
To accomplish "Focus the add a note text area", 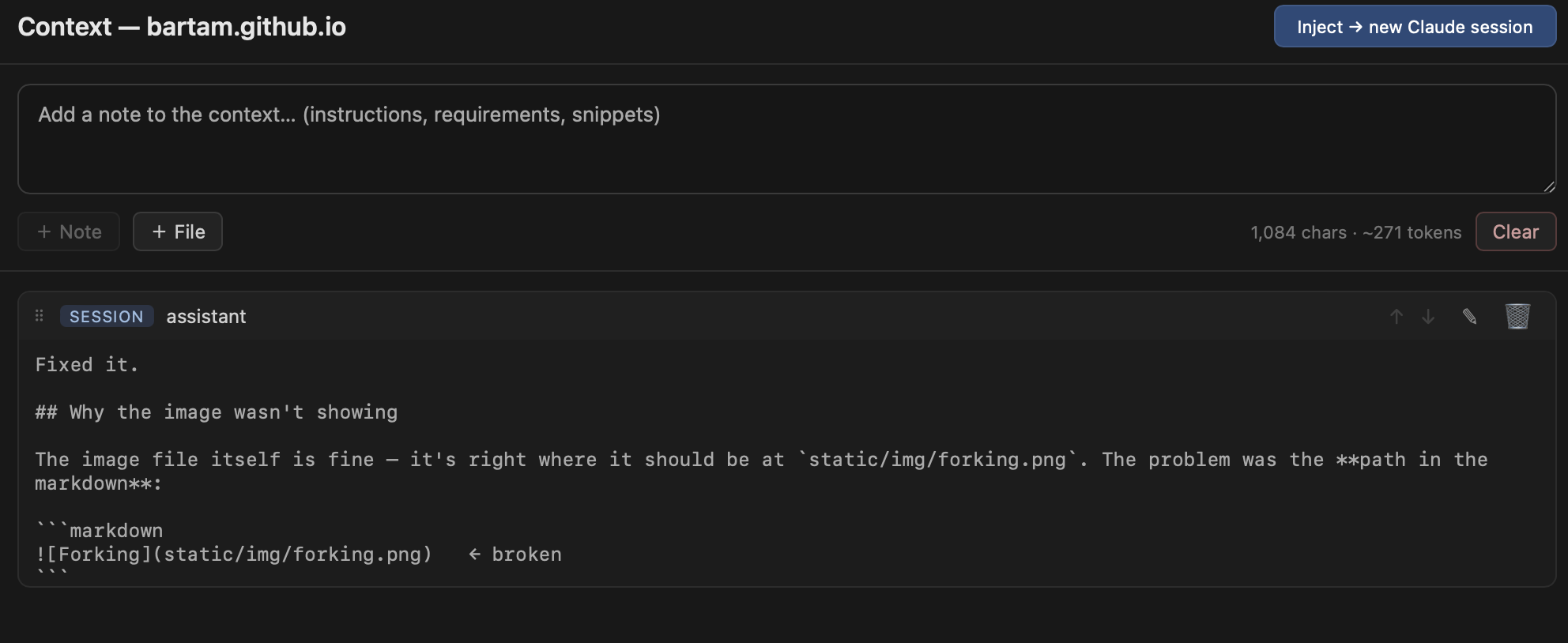I will tap(786, 139).
